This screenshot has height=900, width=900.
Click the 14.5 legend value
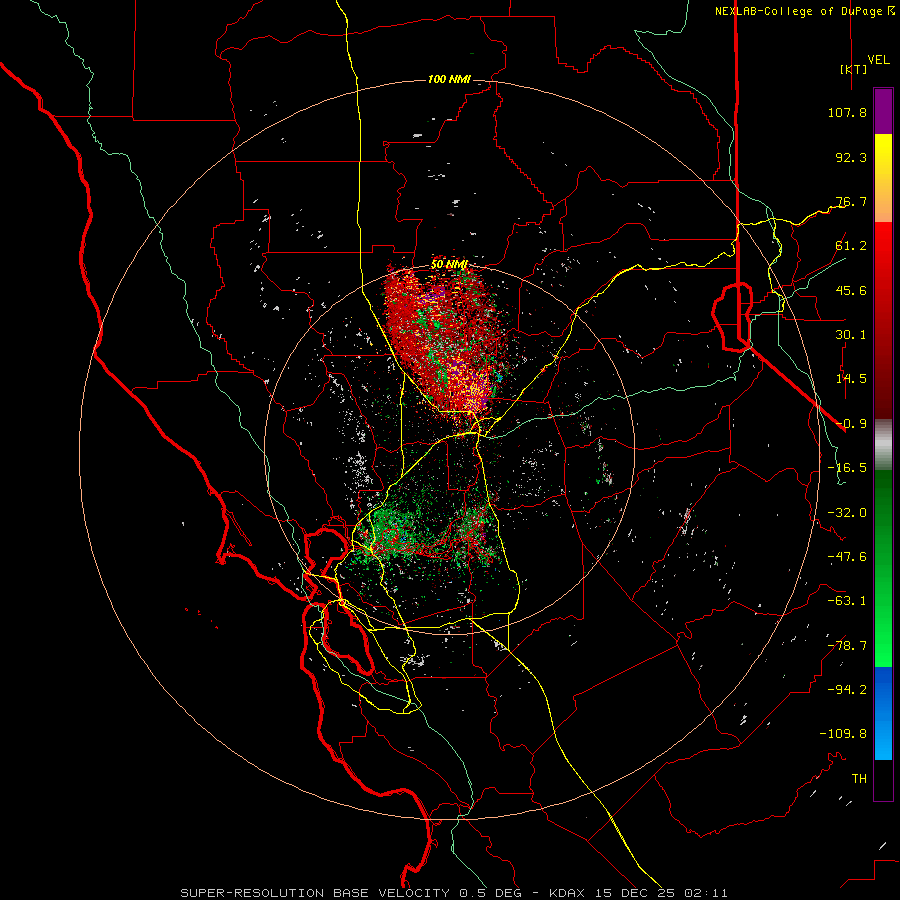pyautogui.click(x=851, y=379)
